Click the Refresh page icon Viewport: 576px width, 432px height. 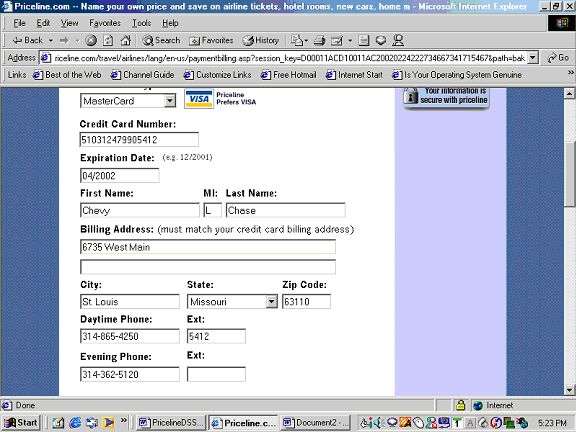pos(108,40)
